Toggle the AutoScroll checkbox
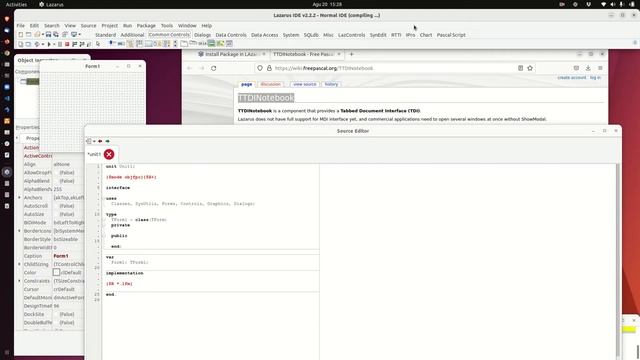640x360 pixels. [56, 206]
